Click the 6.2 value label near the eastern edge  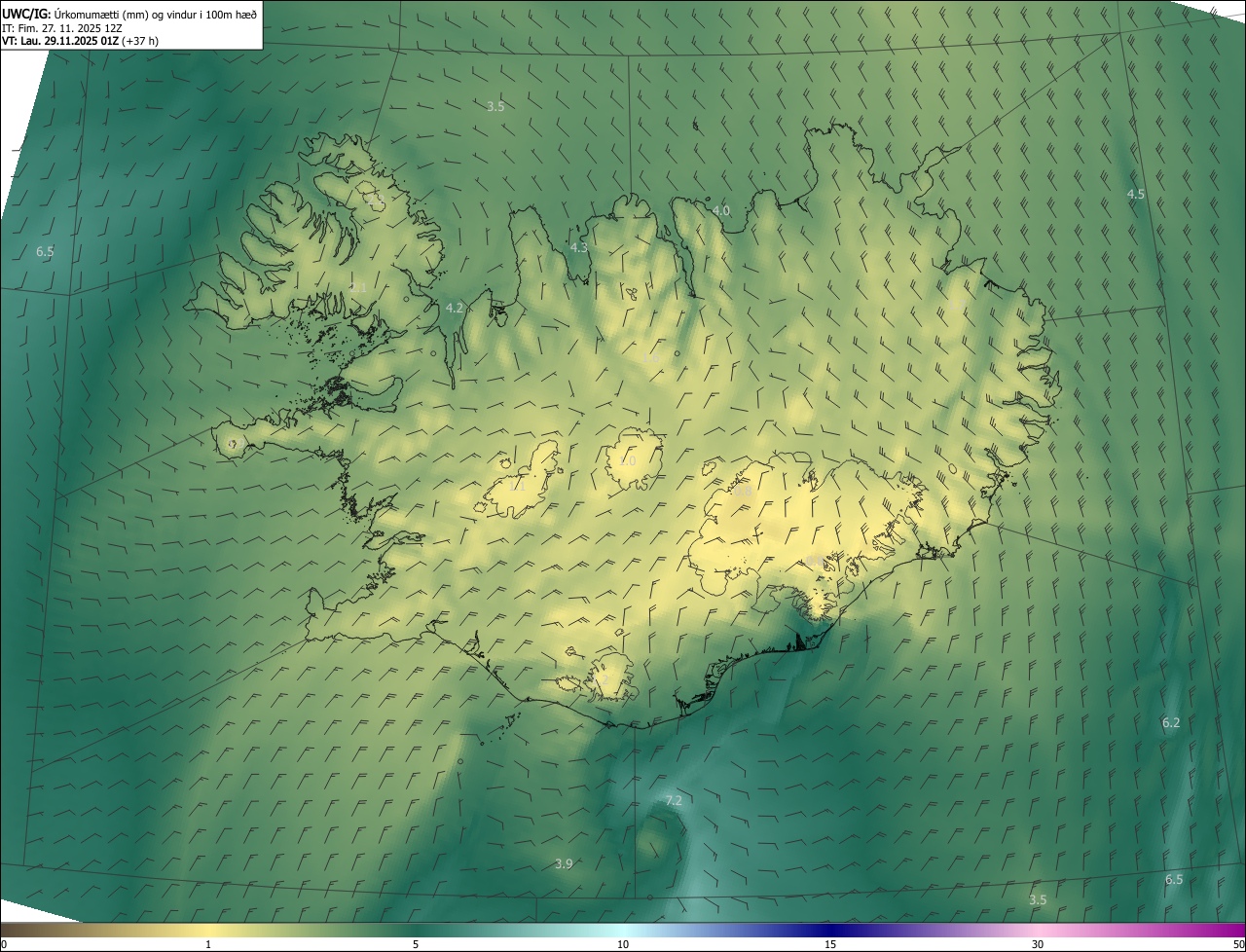(x=1171, y=722)
